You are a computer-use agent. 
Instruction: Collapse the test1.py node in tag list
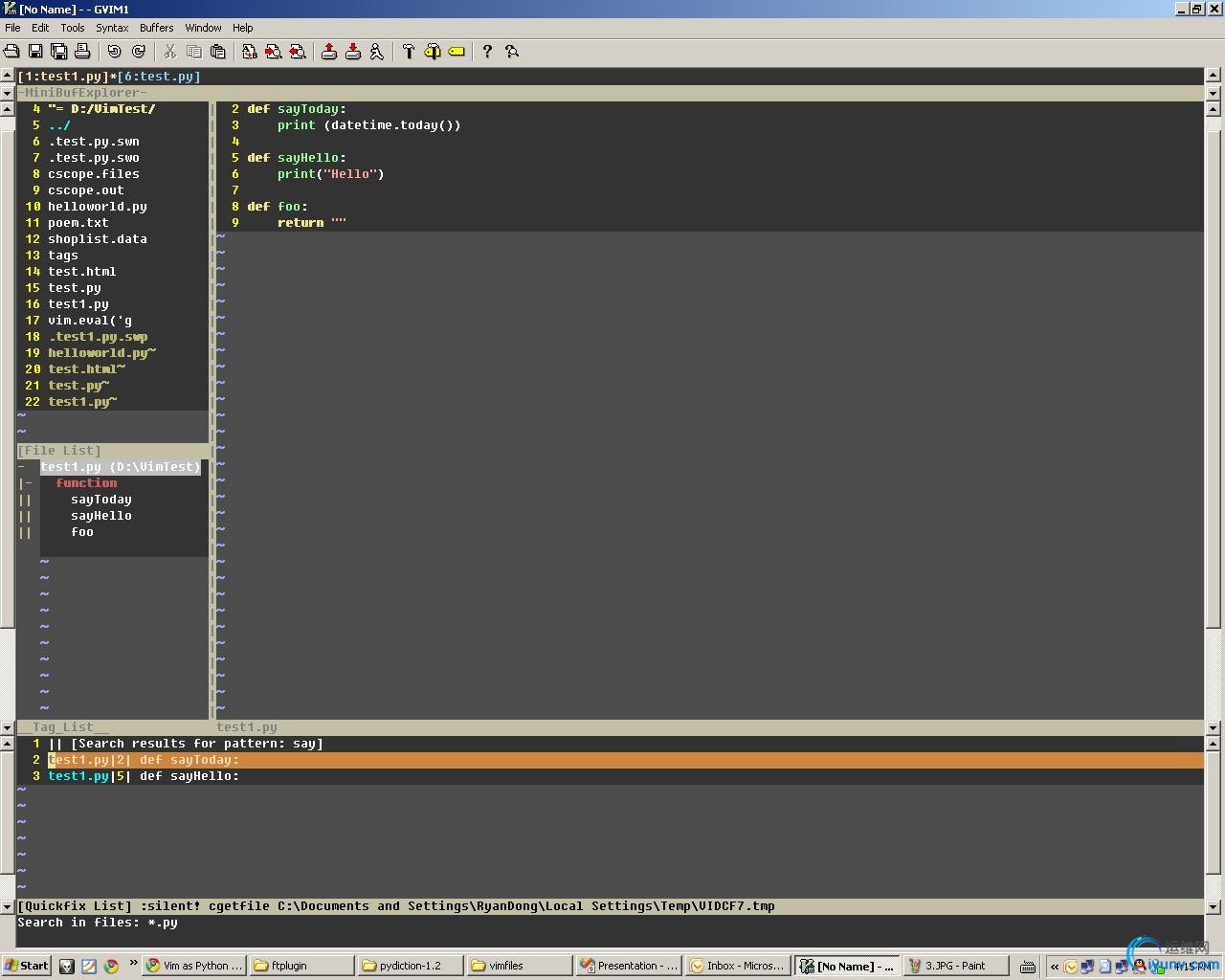click(22, 467)
